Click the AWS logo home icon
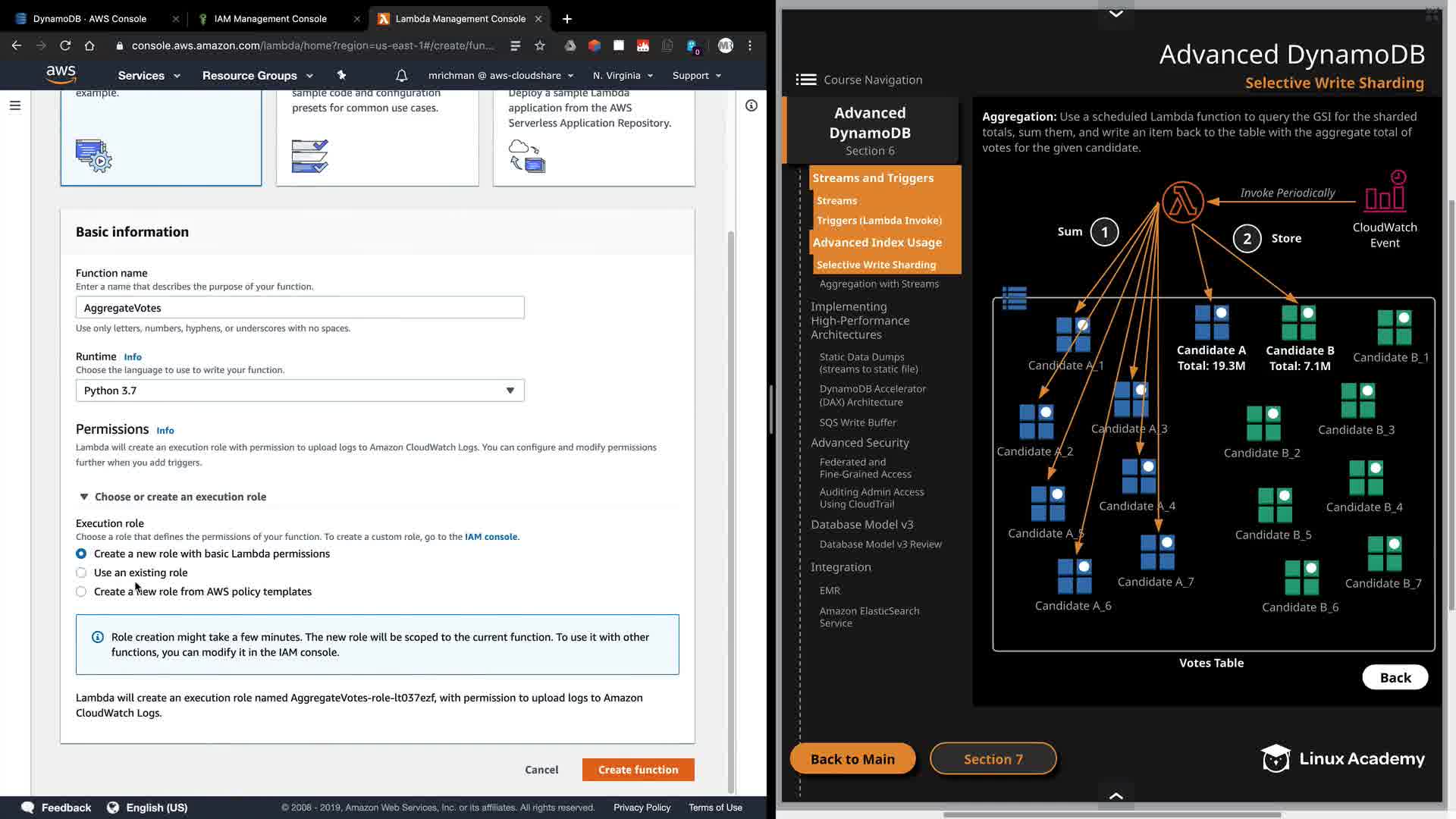The height and width of the screenshot is (819, 1456). [x=61, y=74]
